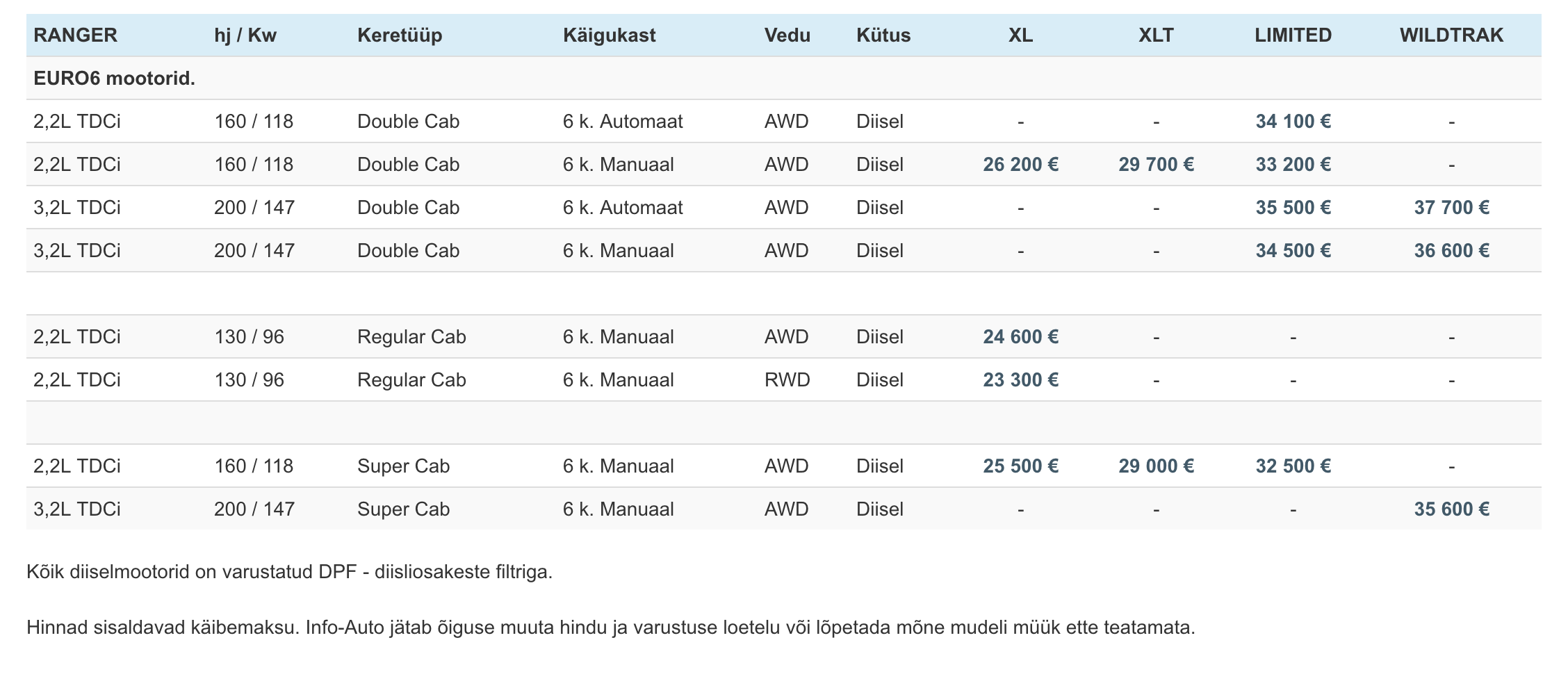Open the 29 700 € XLT price

tap(1156, 165)
